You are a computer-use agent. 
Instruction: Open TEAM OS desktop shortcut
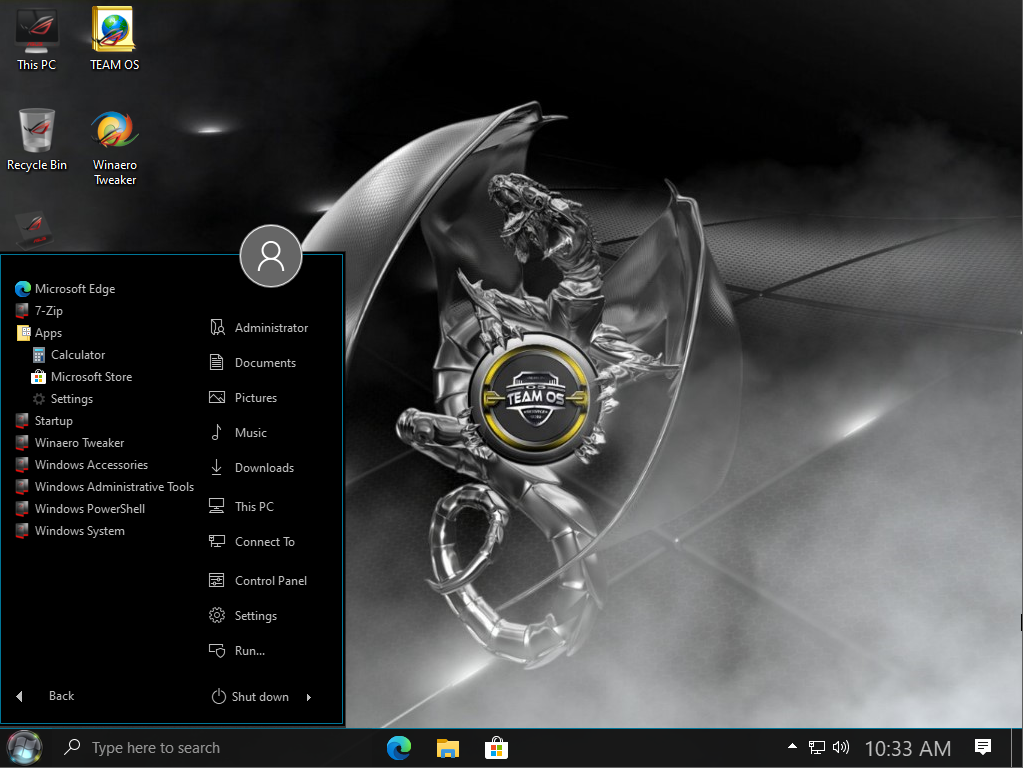[x=114, y=39]
